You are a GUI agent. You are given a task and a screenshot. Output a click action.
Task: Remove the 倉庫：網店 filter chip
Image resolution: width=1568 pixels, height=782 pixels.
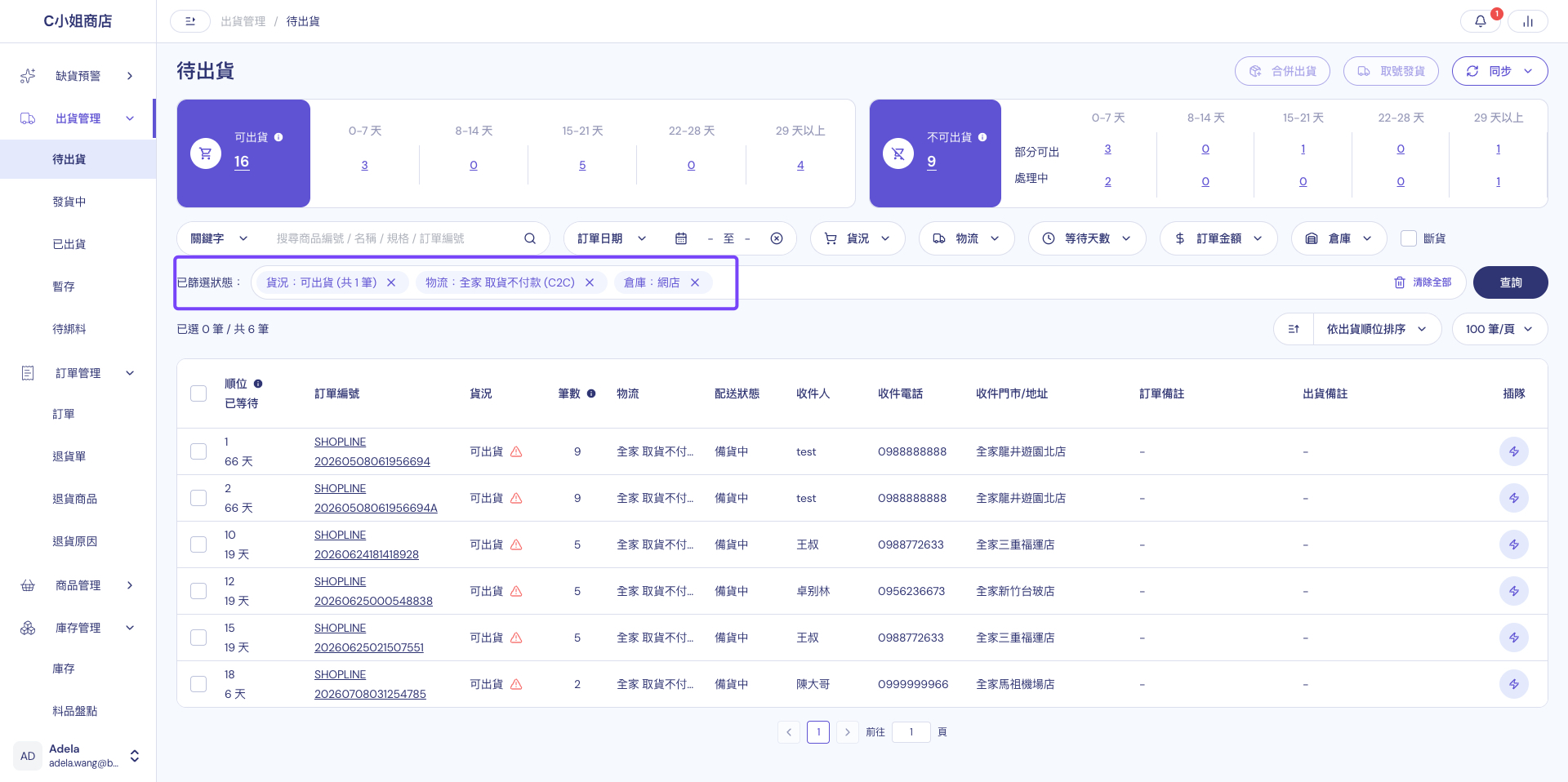(x=695, y=282)
